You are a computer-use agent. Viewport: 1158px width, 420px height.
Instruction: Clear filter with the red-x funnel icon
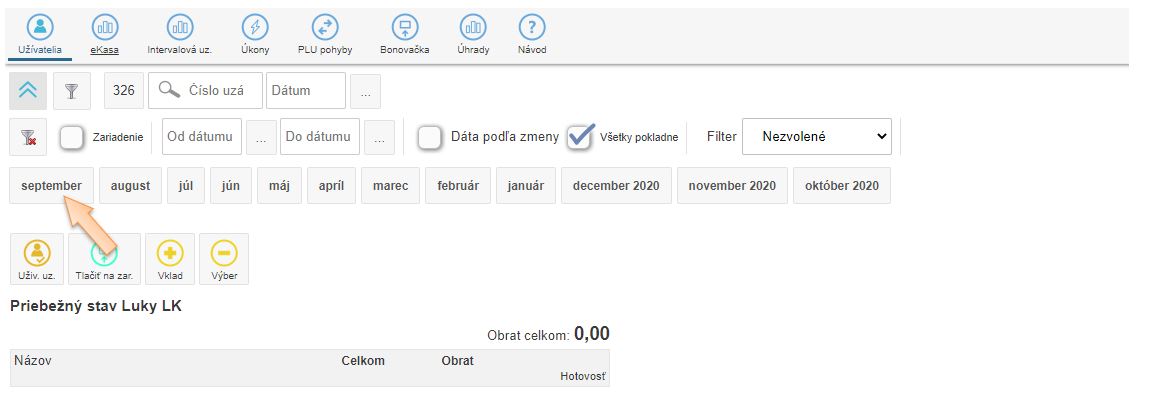click(x=28, y=137)
